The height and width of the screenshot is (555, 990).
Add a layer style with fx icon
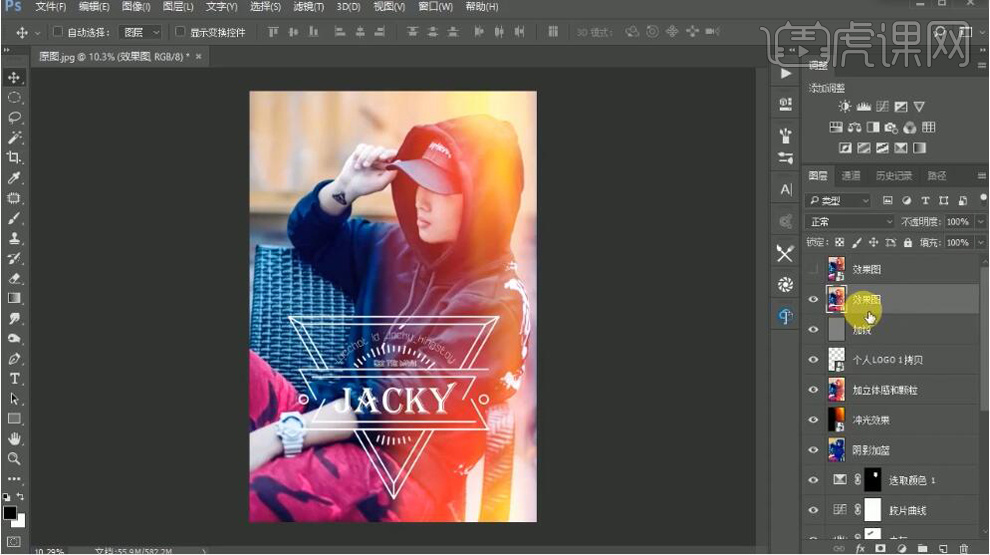[859, 549]
